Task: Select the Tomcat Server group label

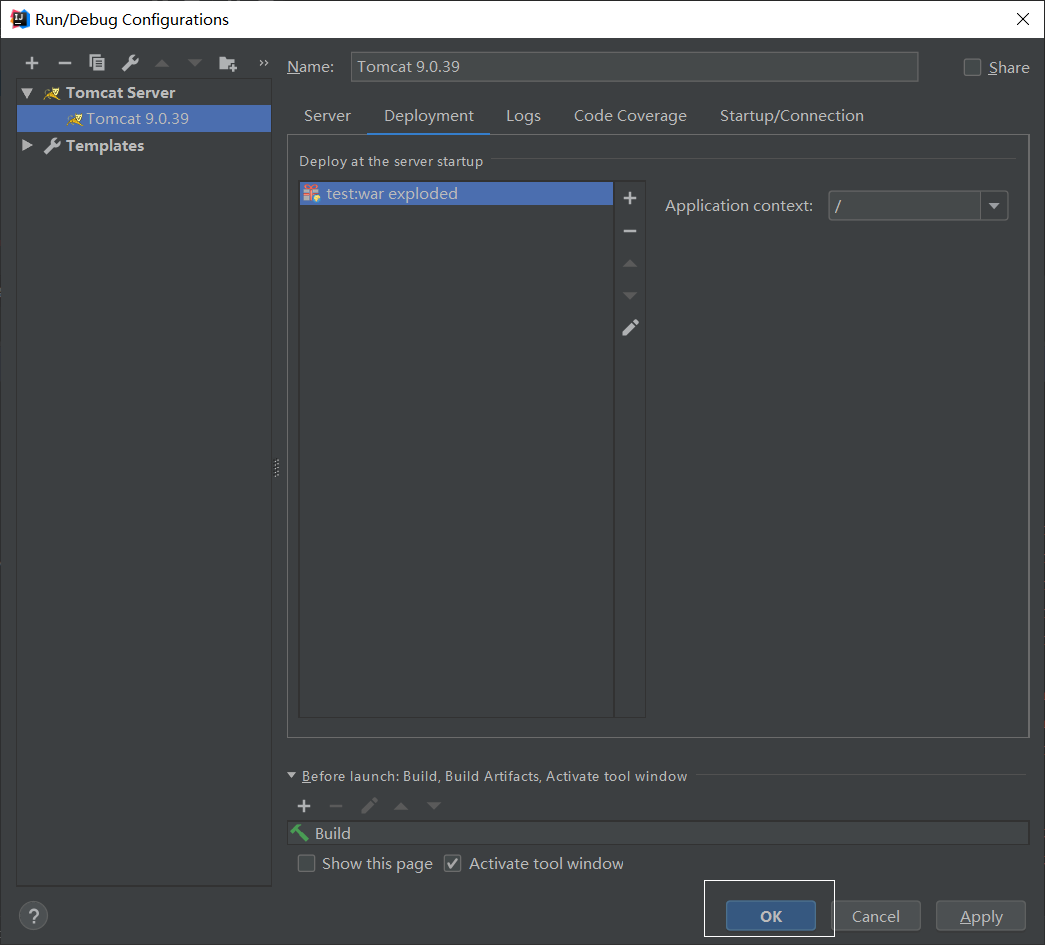Action: click(120, 93)
